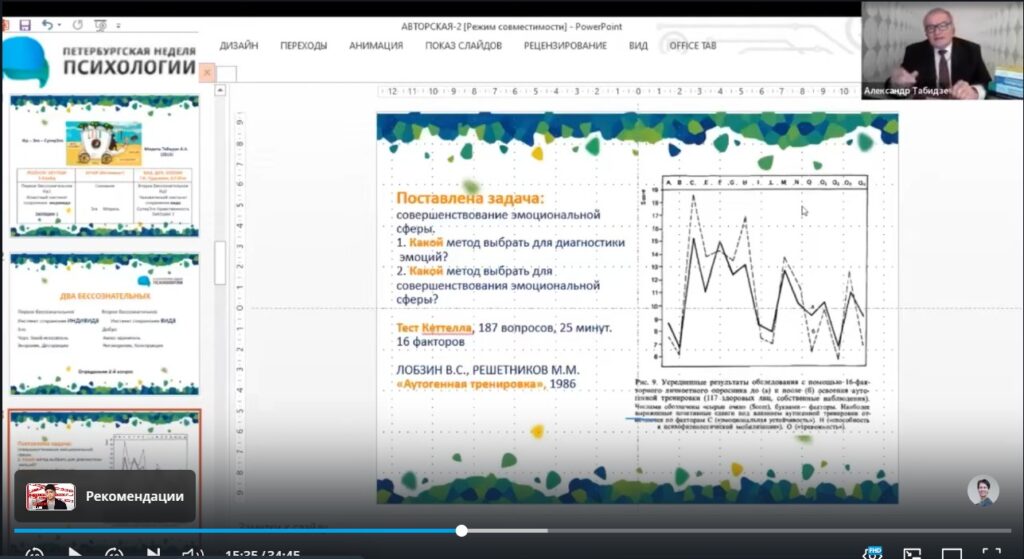Start slideshow from beginning icon
The width and height of the screenshot is (1024, 559).
point(100,24)
